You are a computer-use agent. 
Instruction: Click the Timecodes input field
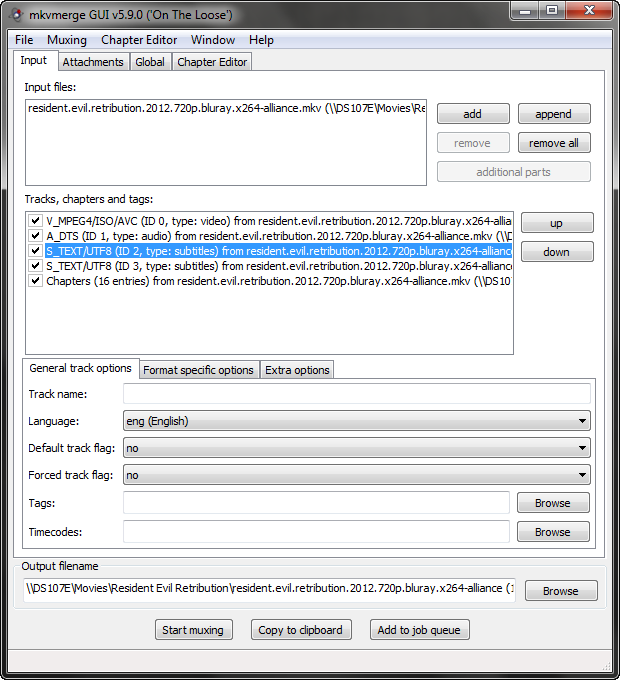click(316, 532)
